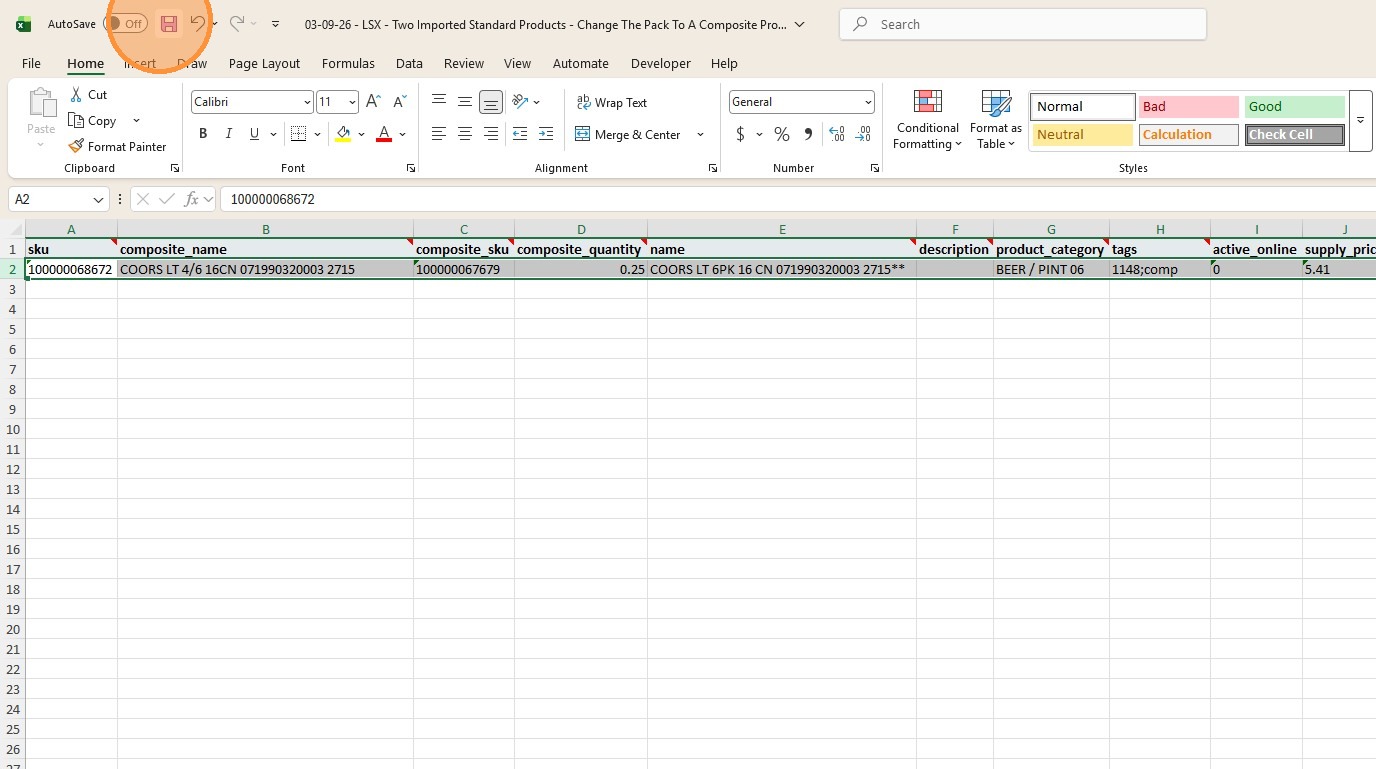Open the Conditional Formatting menu
This screenshot has width=1376, height=769.
(928, 119)
